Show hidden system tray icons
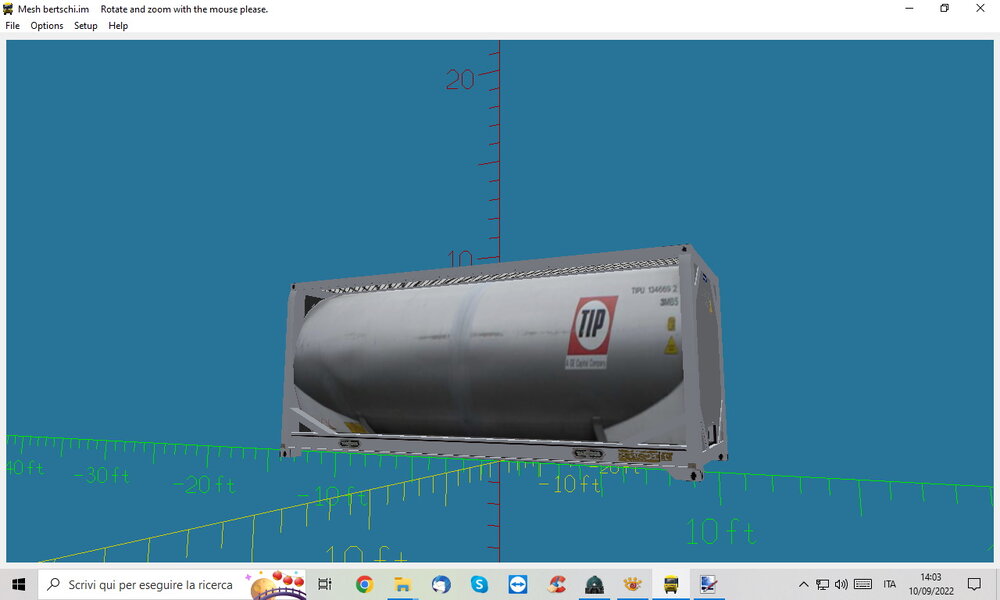The height and width of the screenshot is (600, 1000). (804, 584)
